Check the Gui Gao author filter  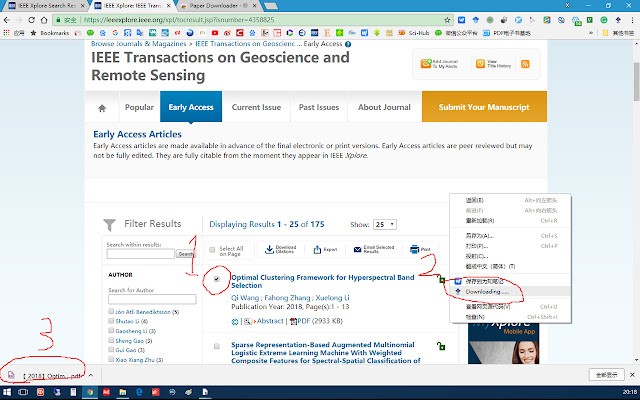tap(111, 349)
